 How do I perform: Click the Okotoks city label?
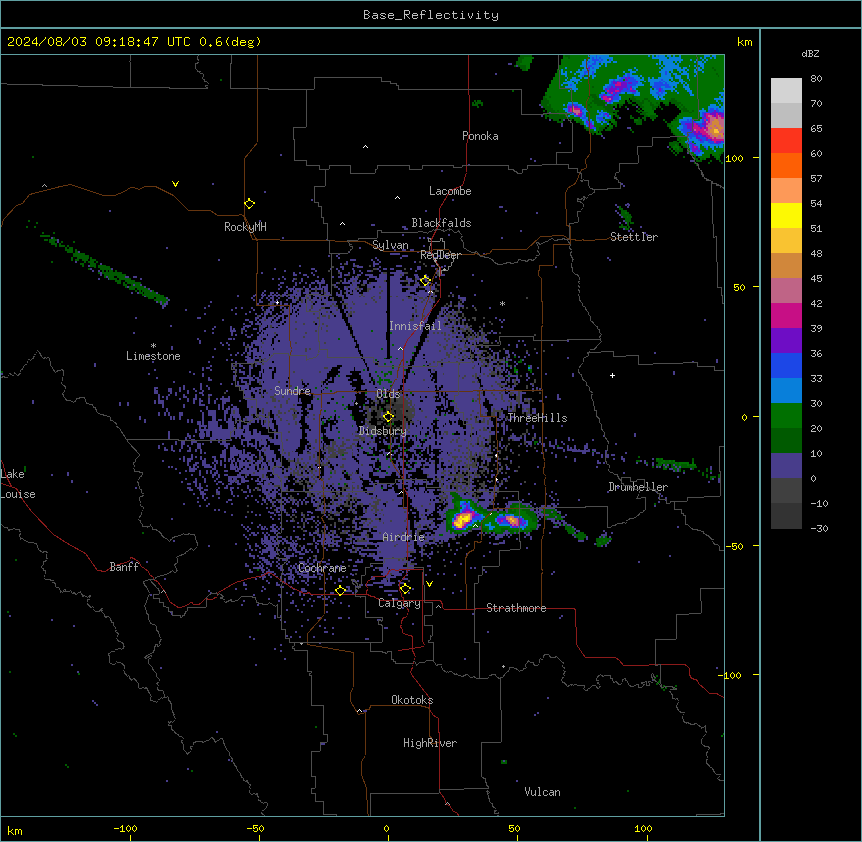coord(412,700)
